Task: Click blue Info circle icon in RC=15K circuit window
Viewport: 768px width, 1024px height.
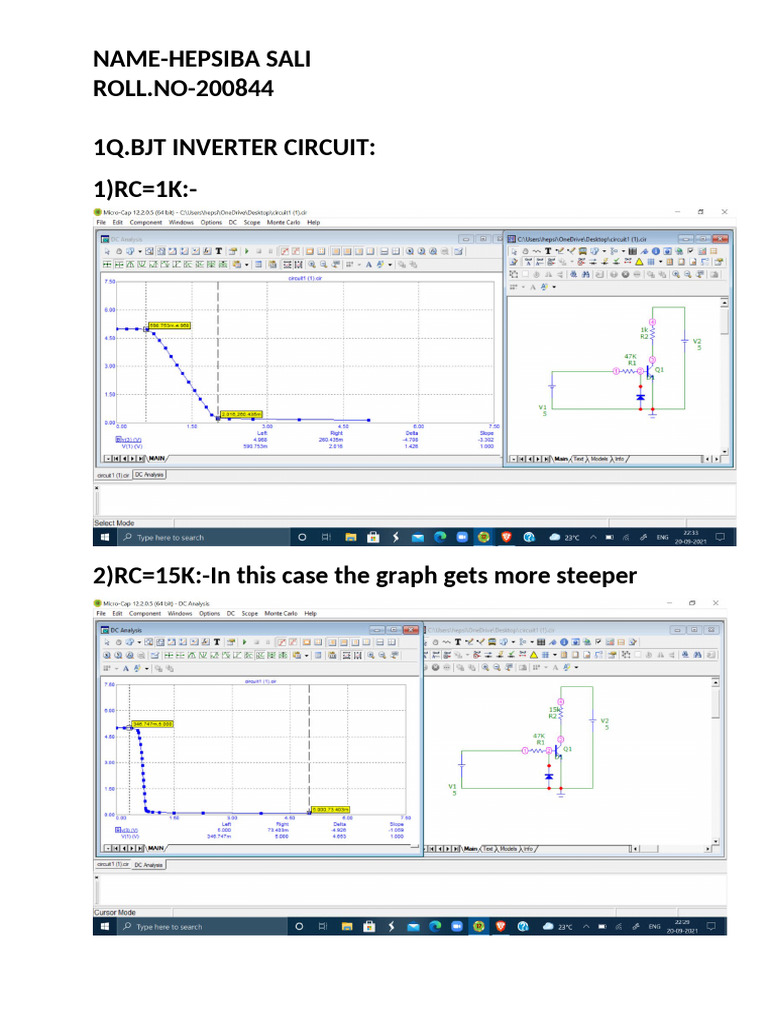Action: pos(564,642)
